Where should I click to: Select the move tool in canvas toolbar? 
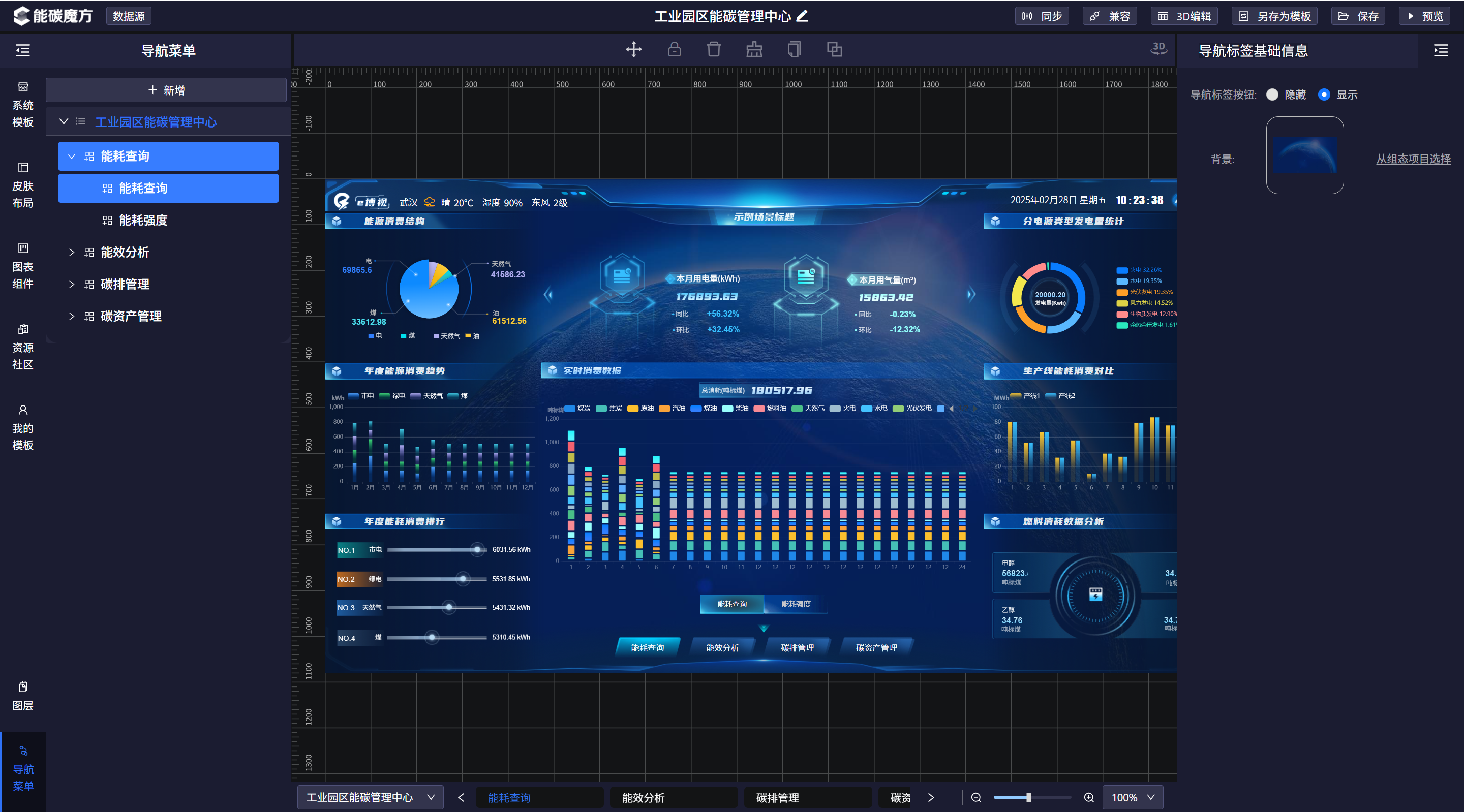point(634,49)
